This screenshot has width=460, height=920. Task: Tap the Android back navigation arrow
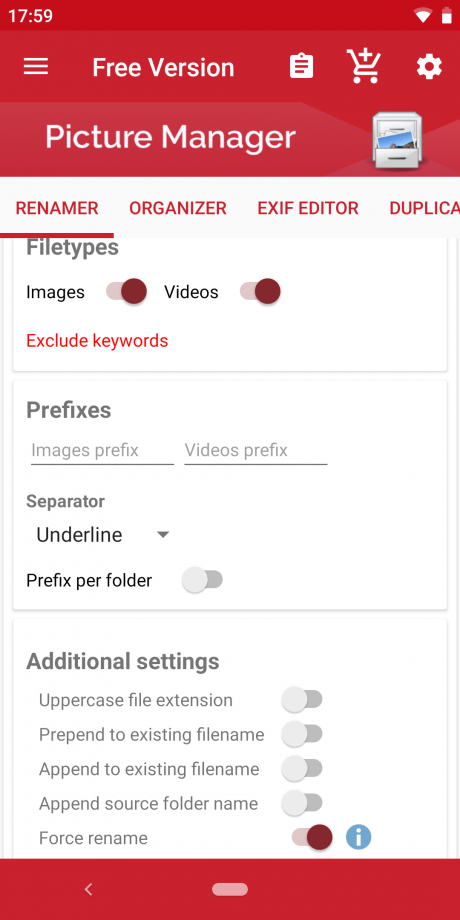click(x=89, y=889)
